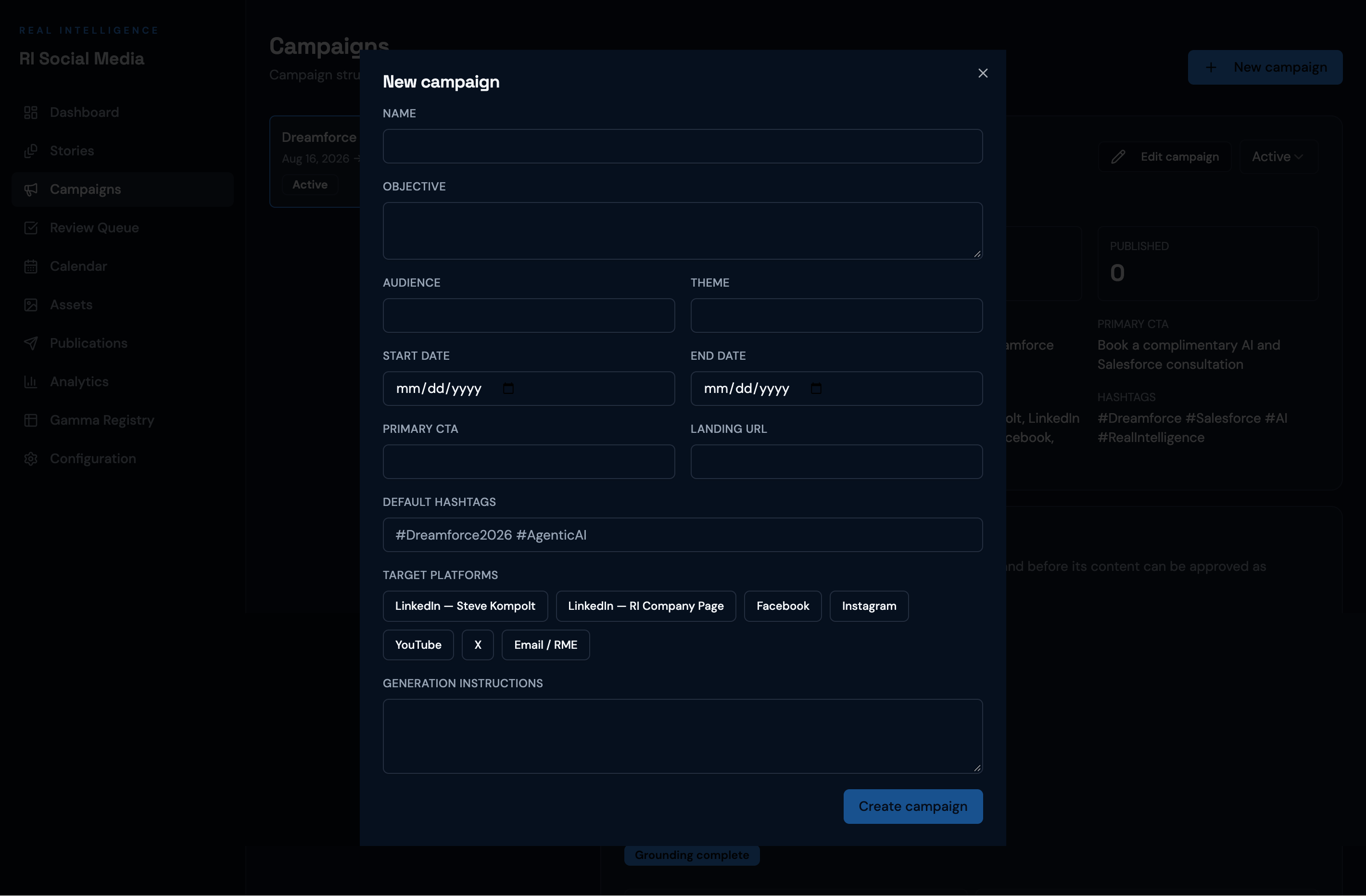This screenshot has width=1366, height=896.
Task: Open the Start Date calendar picker icon
Action: [x=508, y=389]
